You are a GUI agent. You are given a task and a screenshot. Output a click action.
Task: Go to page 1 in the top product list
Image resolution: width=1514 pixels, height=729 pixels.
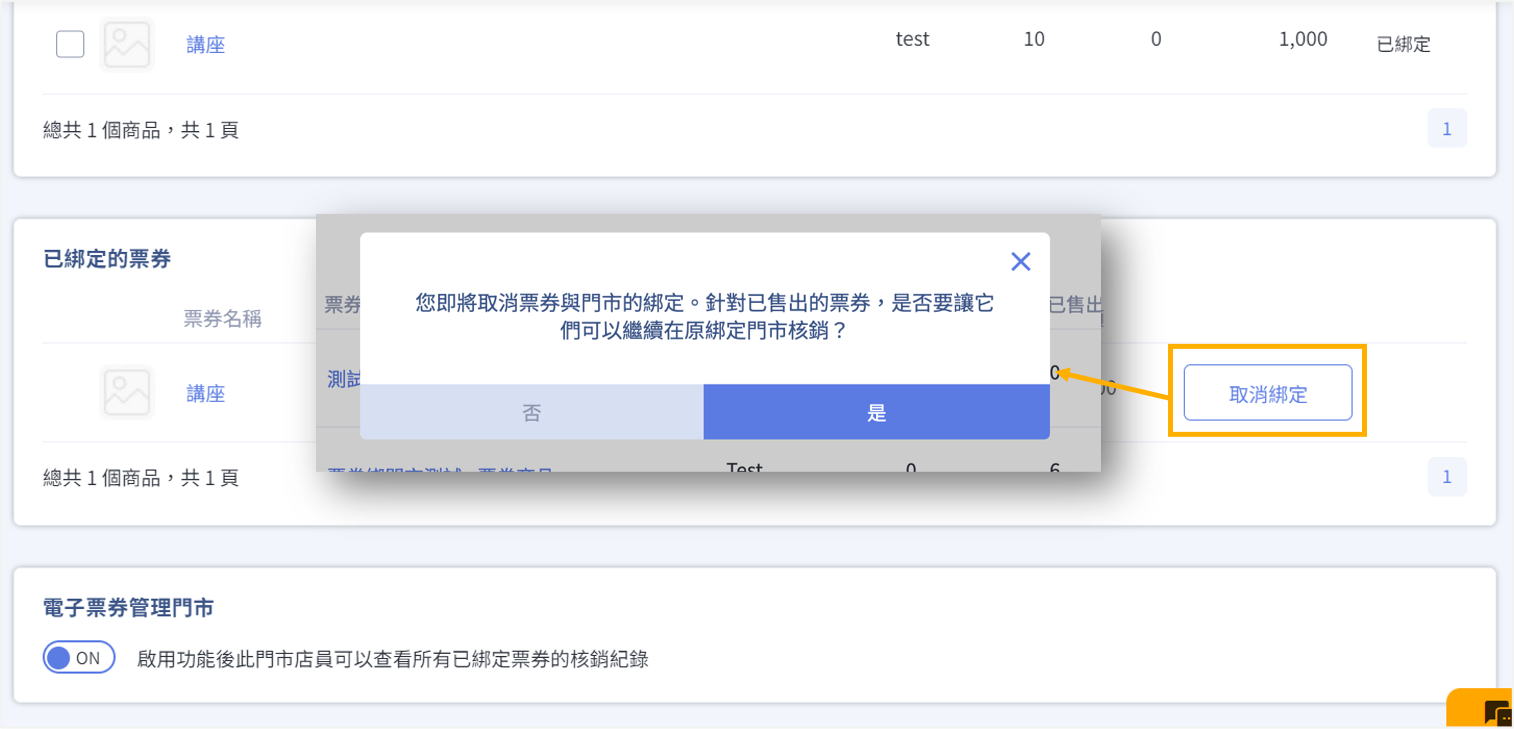coord(1446,128)
